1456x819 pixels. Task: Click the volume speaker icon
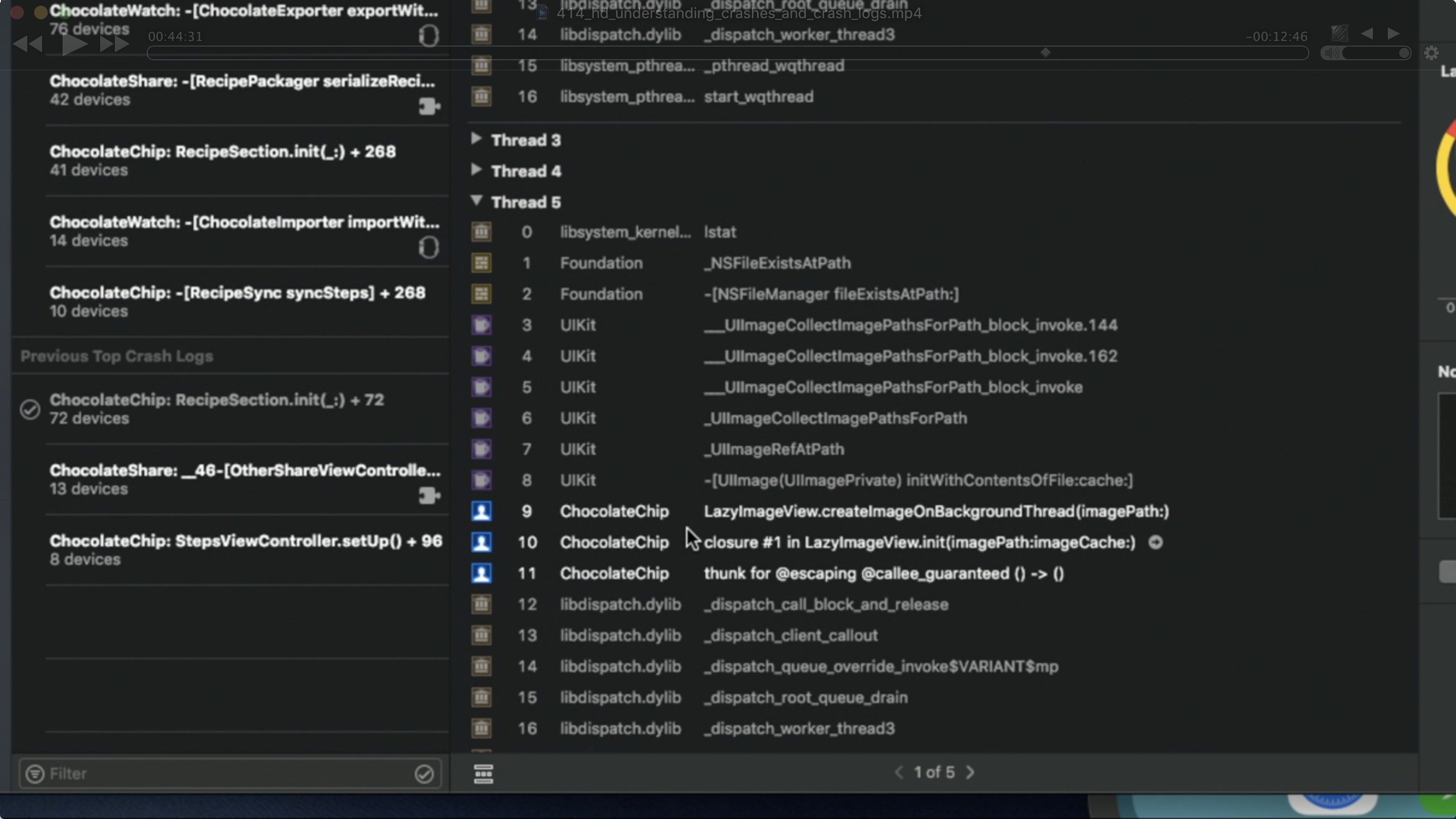point(1331,53)
